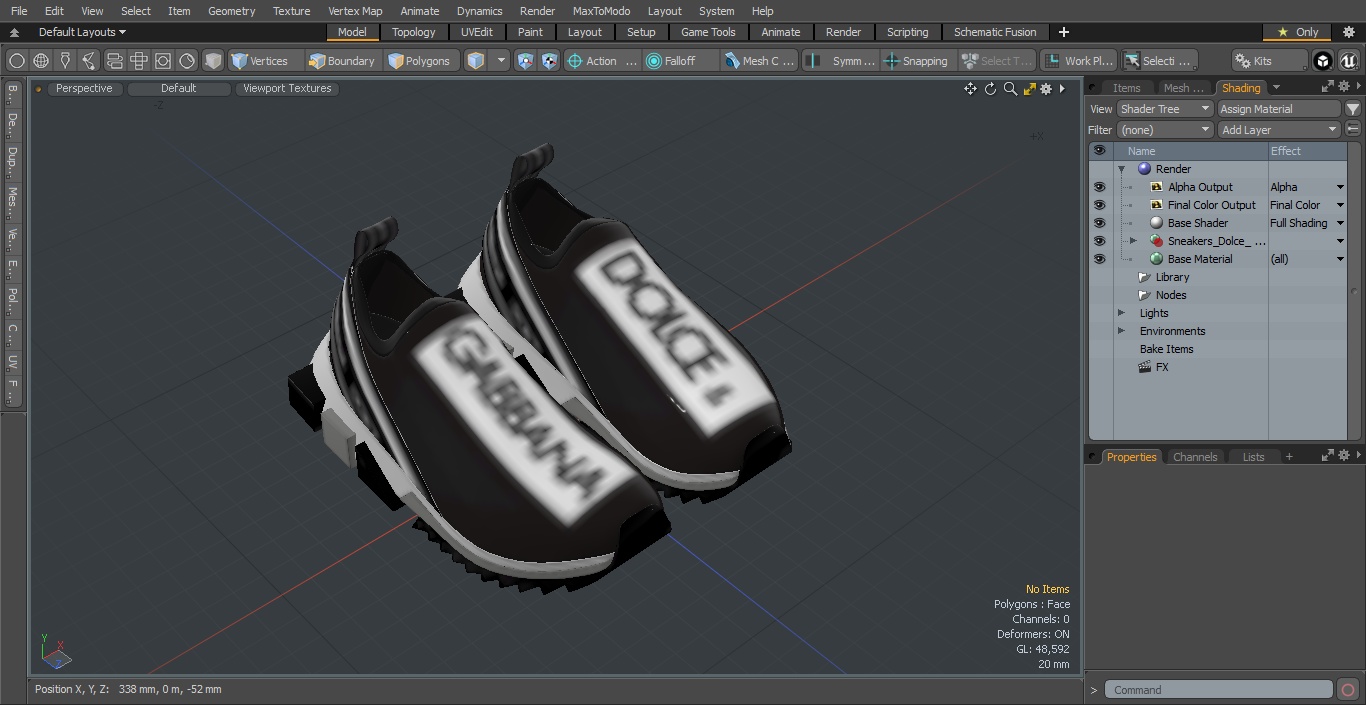This screenshot has width=1366, height=705.
Task: Click the viewport move/pan icon
Action: coord(970,89)
